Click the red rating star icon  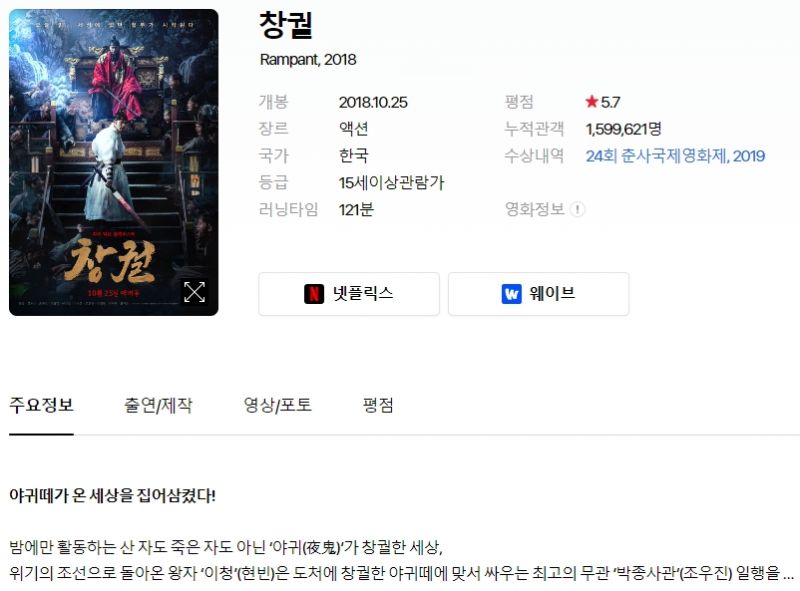click(x=591, y=102)
